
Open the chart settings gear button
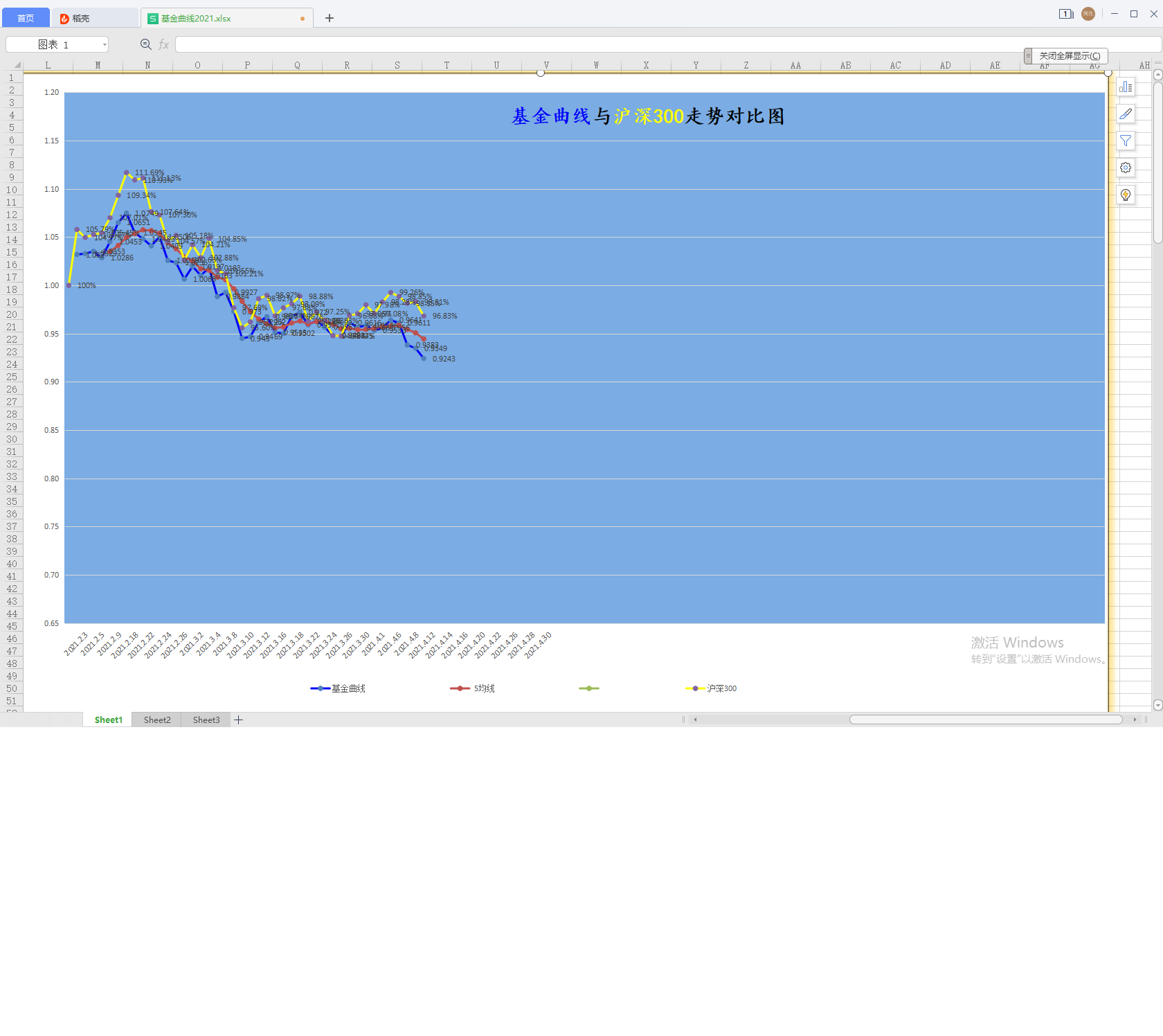coord(1126,168)
